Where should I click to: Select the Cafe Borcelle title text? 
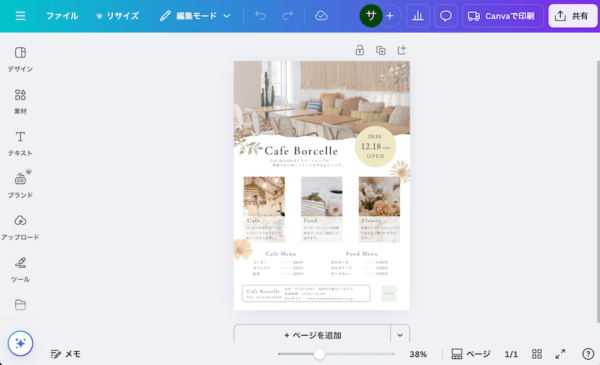(x=301, y=151)
